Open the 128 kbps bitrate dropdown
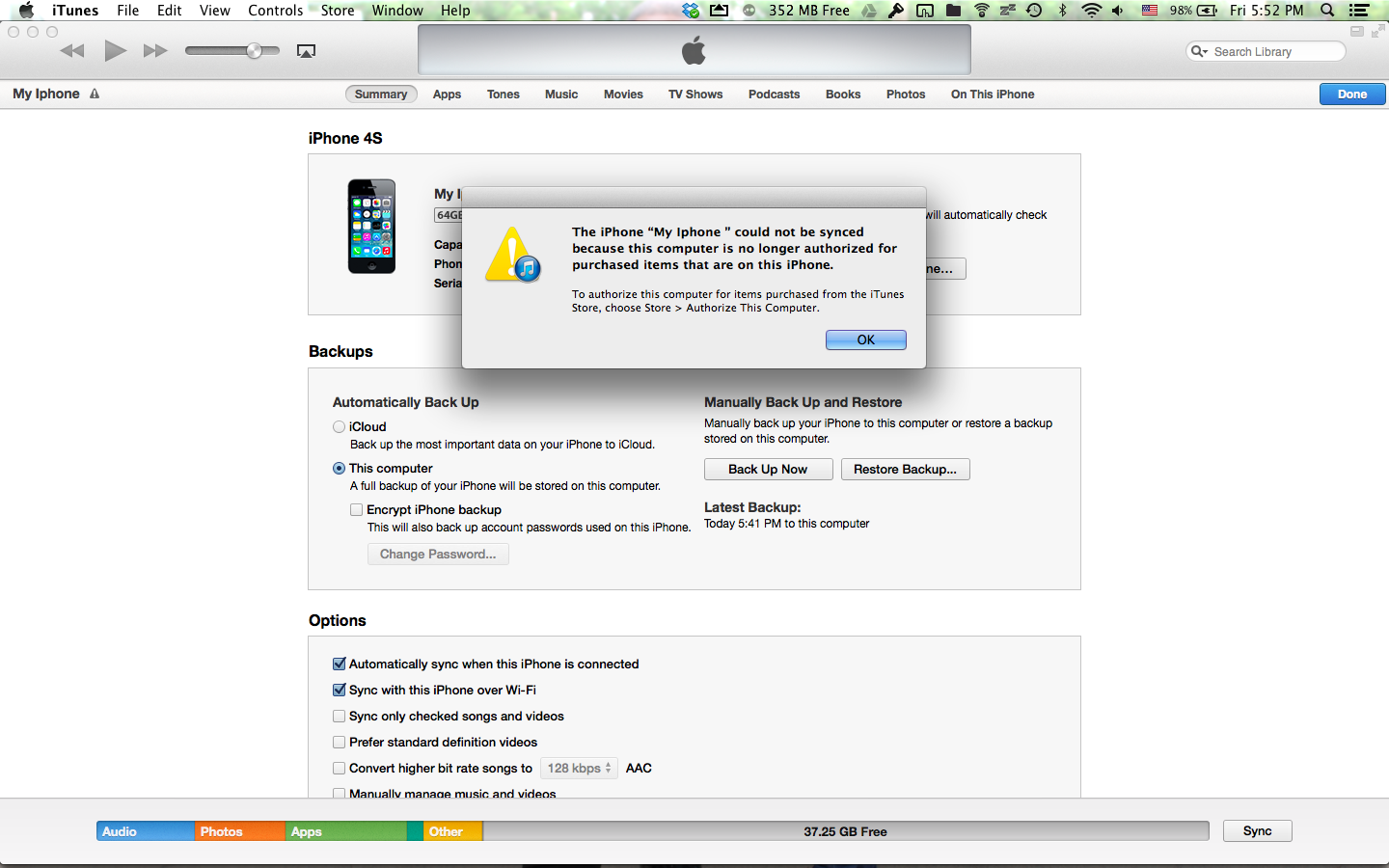Viewport: 1389px width, 868px height. point(579,768)
